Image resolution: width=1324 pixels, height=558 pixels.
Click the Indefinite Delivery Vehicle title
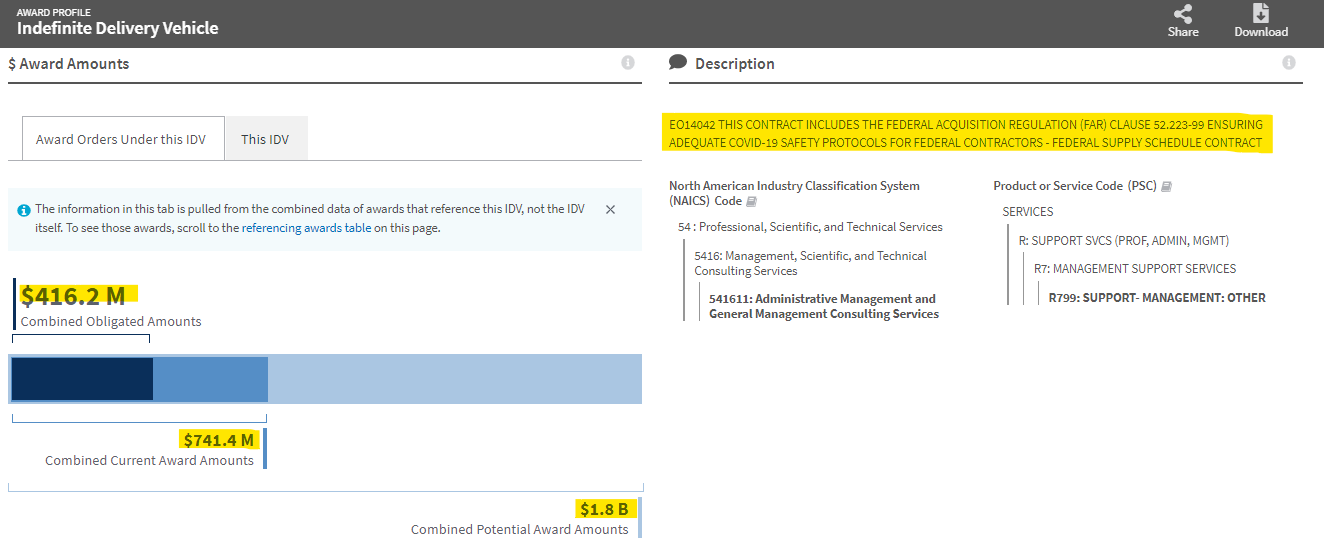coord(118,28)
